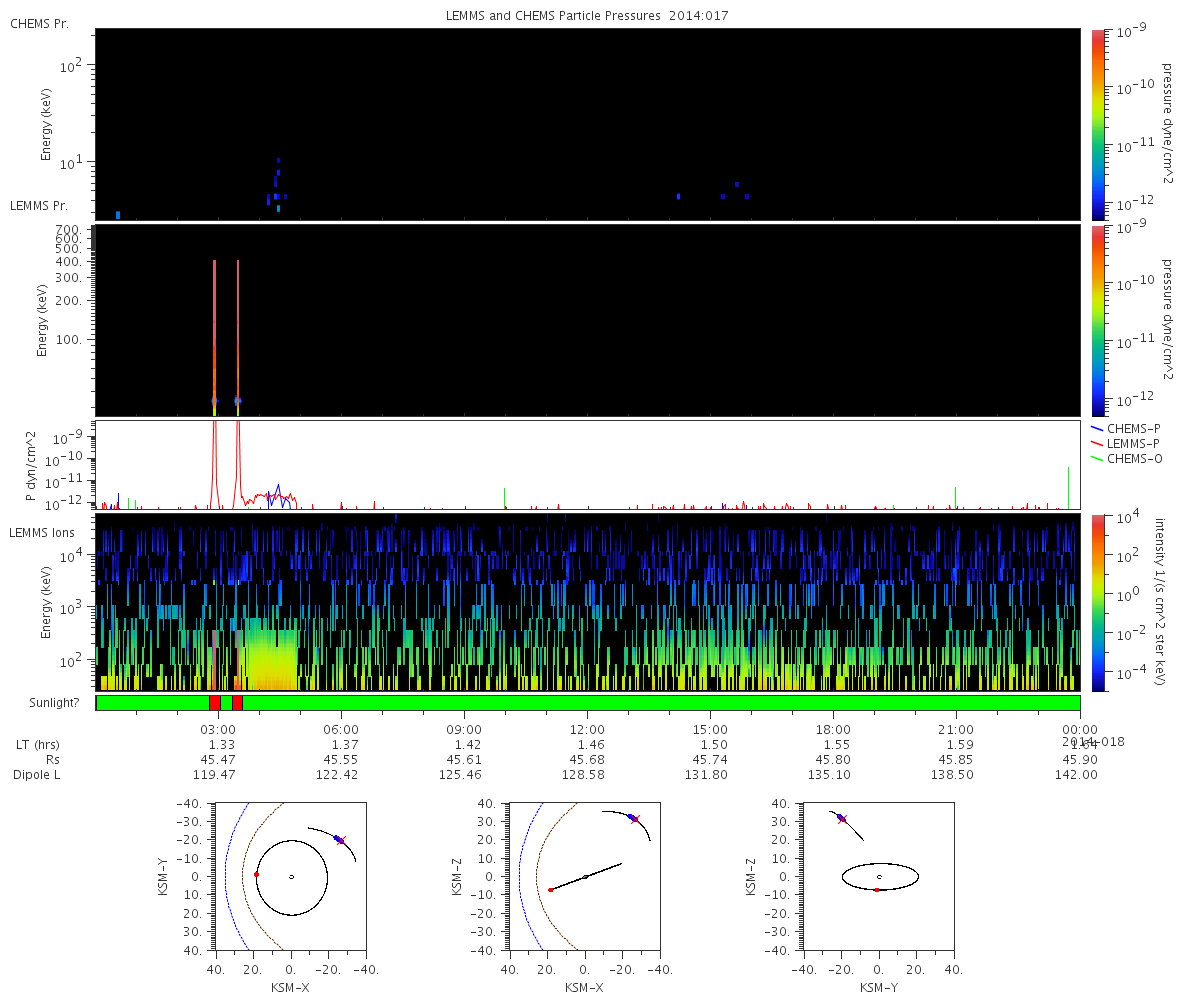Click the KSM-X versus KSM-Y orbit plot
Viewport: 1200px width, 1000px height.
pos(292,876)
